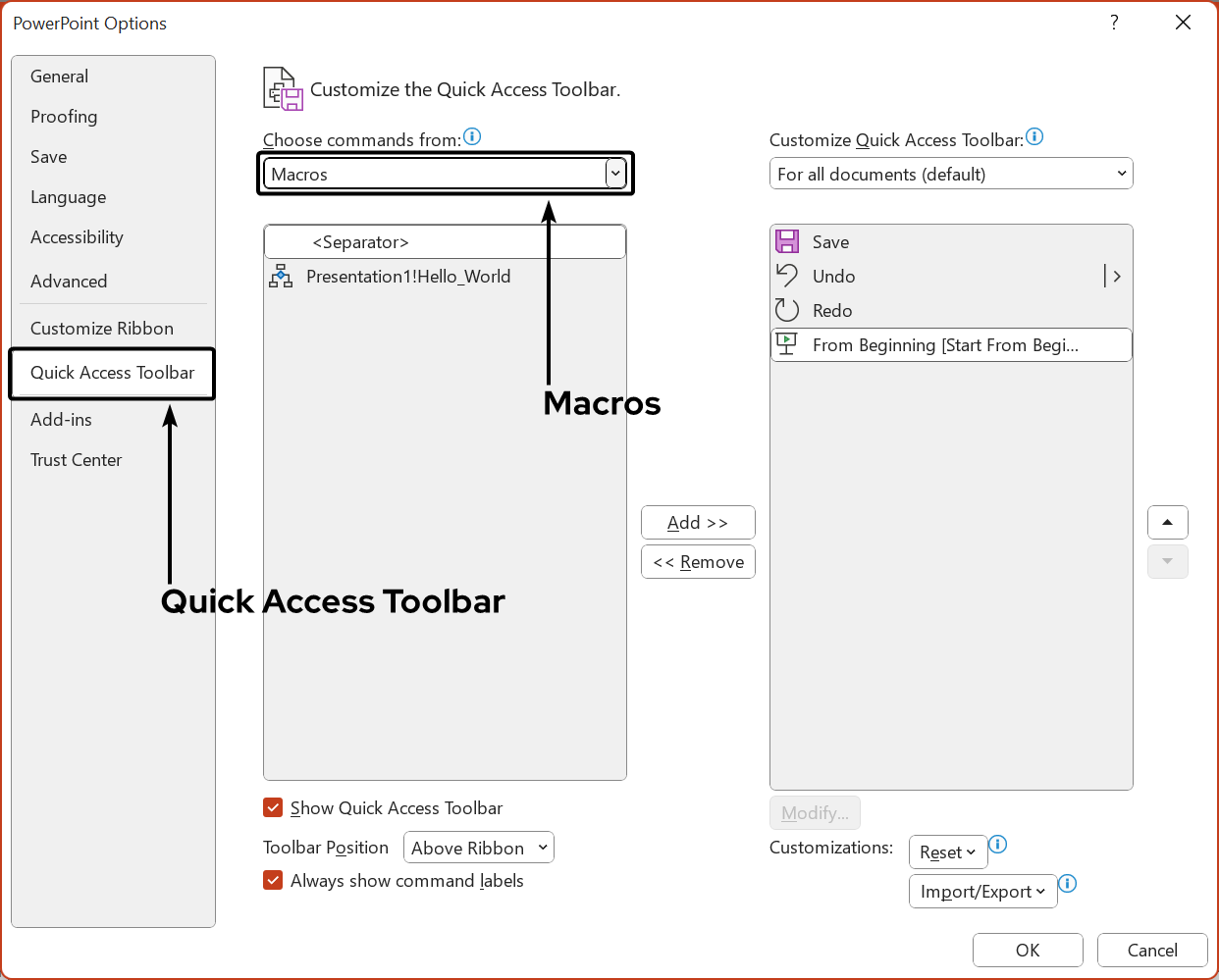This screenshot has width=1219, height=980.
Task: Select the <Separator> list item
Action: coord(445,242)
